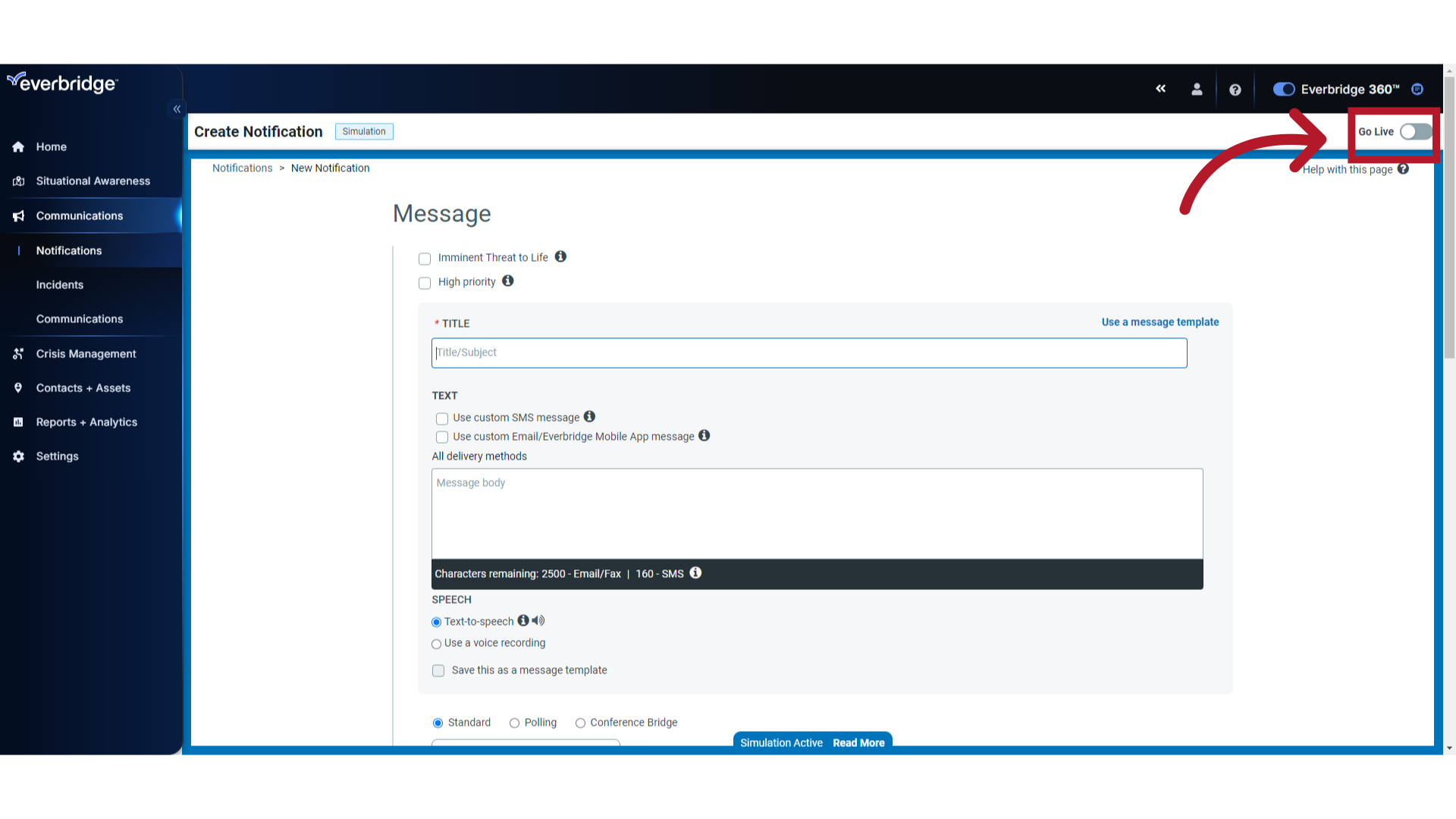
Task: Select the Polling notification type
Action: click(514, 722)
